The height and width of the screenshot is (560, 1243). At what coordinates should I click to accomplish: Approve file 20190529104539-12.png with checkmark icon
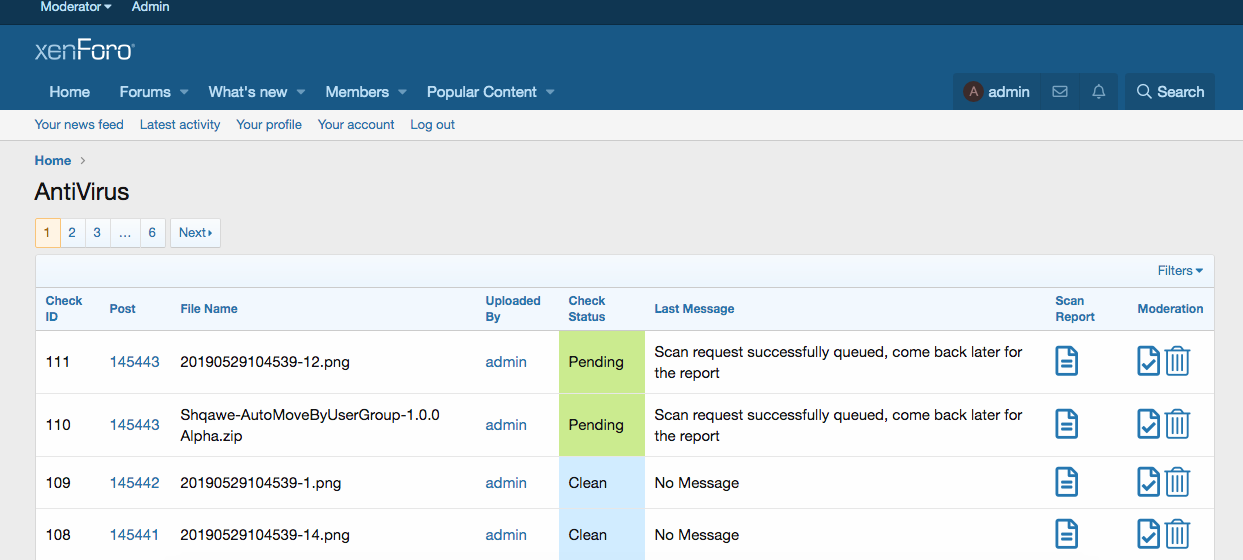1149,361
